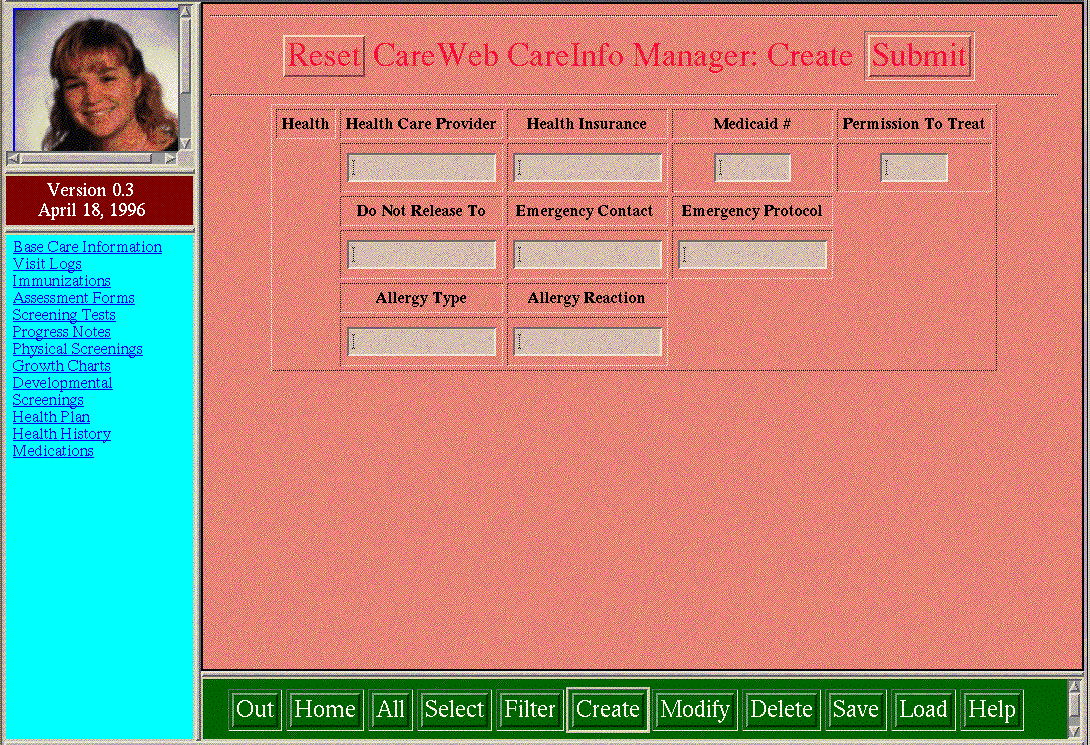Open Screening Tests link

[64, 315]
